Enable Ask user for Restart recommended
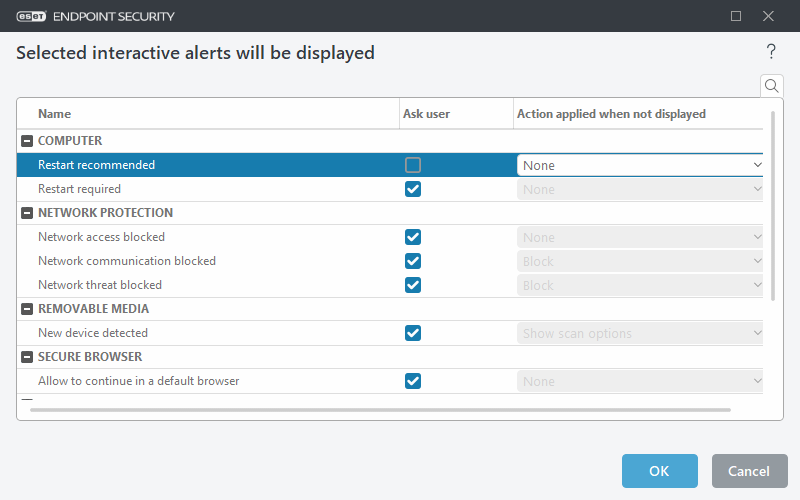The image size is (800, 500). pyautogui.click(x=413, y=165)
